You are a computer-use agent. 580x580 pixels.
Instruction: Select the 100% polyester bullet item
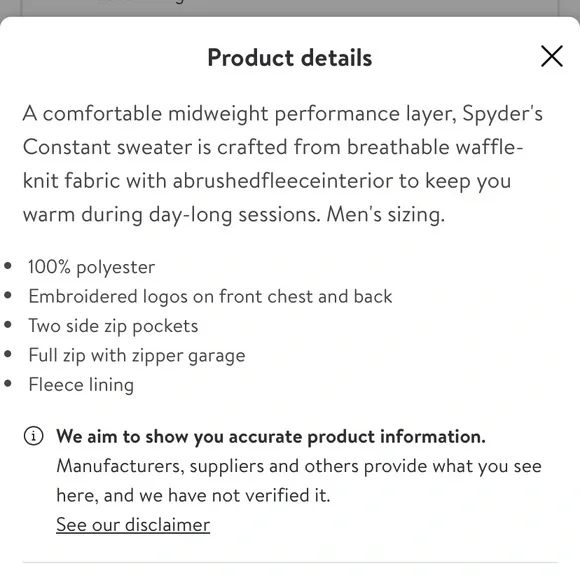point(92,267)
